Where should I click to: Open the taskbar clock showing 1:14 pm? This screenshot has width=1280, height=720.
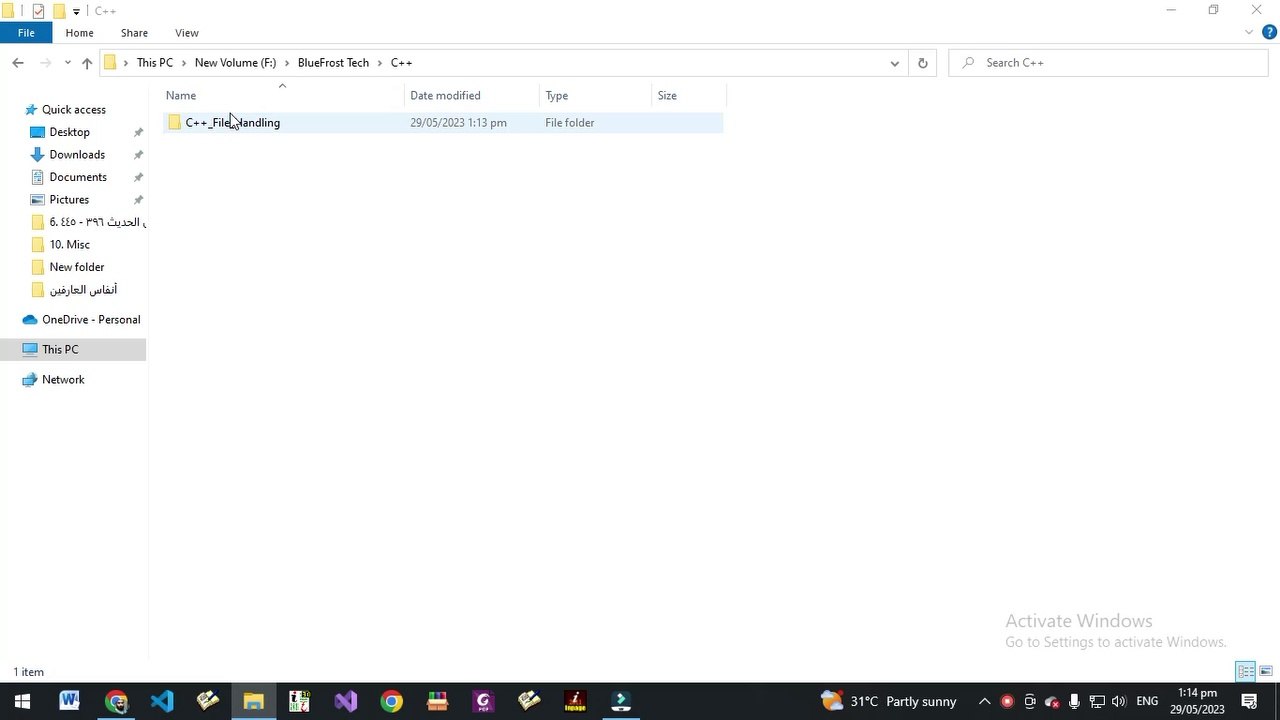(1197, 701)
